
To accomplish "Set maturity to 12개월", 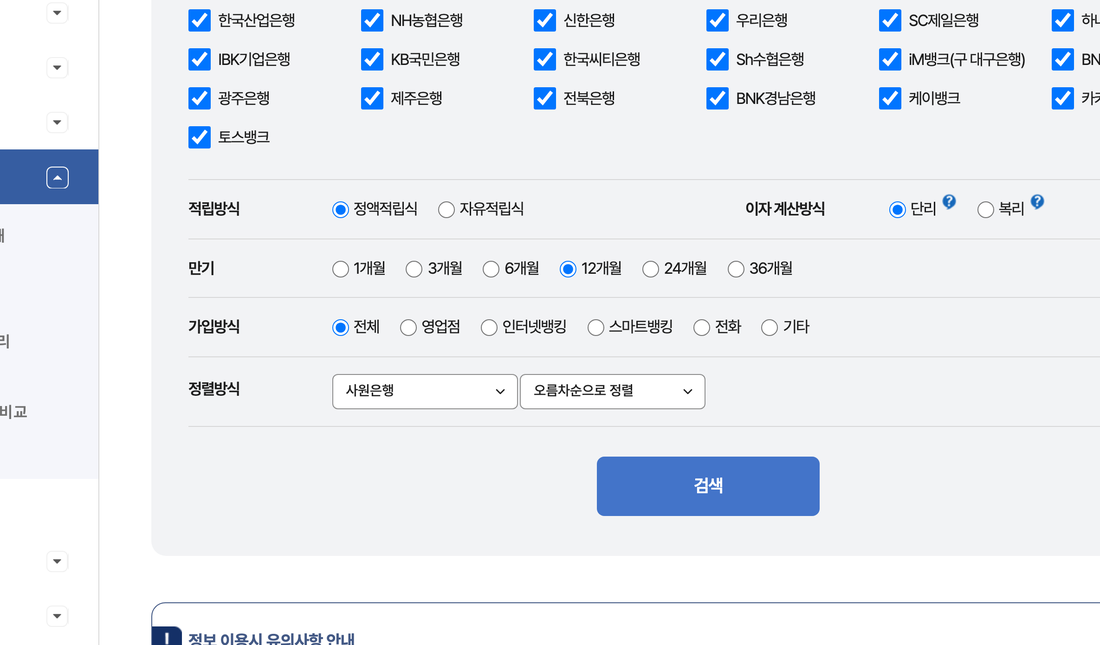I will click(x=568, y=270).
